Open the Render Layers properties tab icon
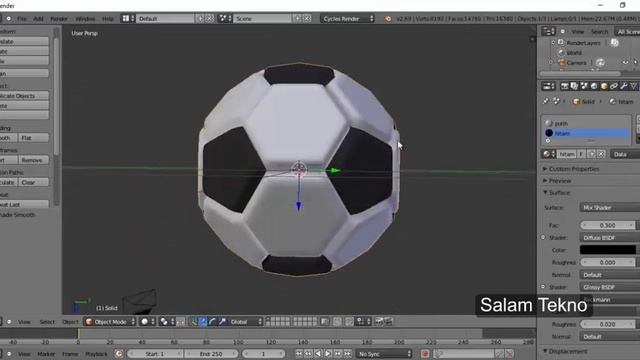 (x=574, y=86)
